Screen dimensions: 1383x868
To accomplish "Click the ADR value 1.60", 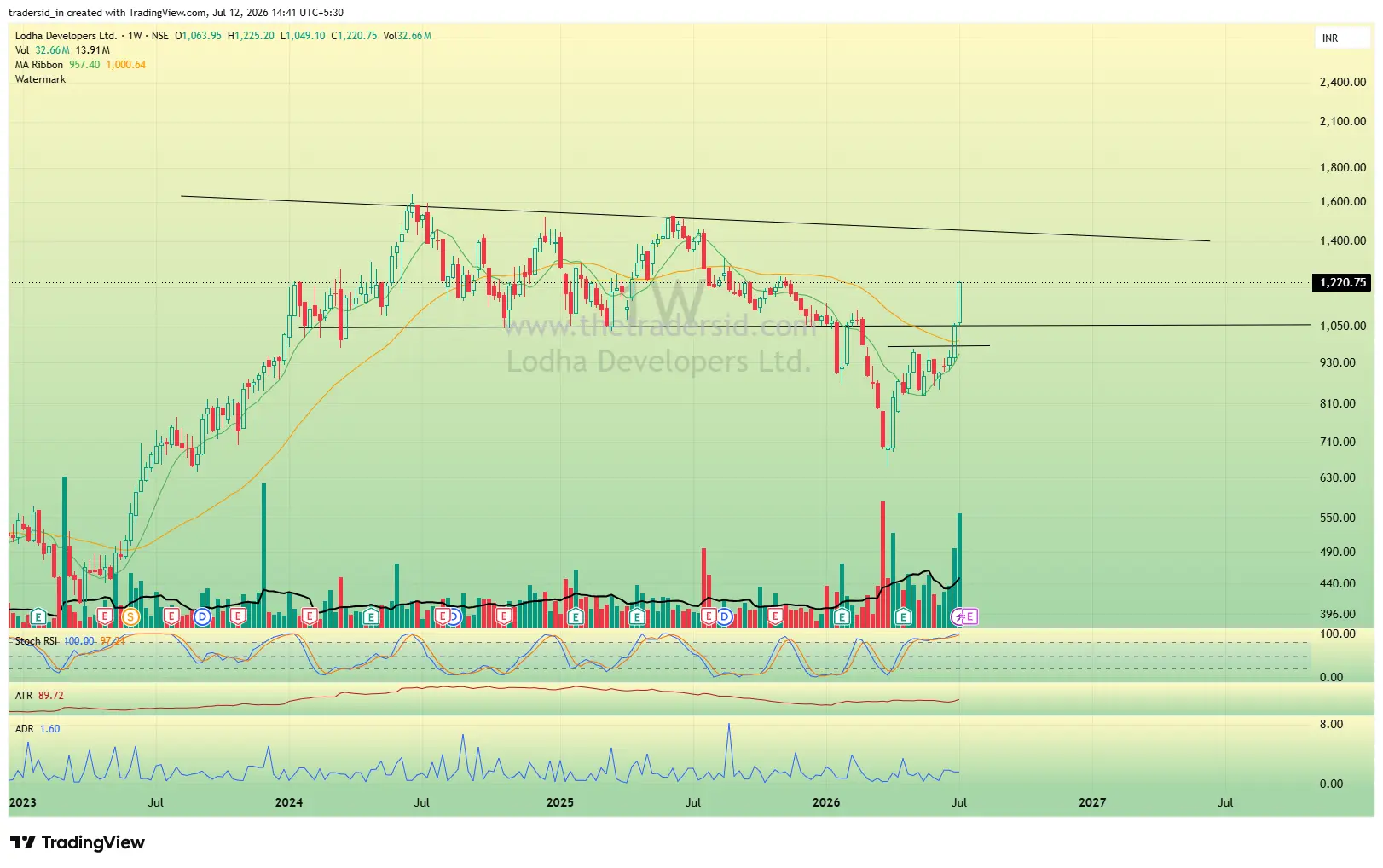I will 50,729.
